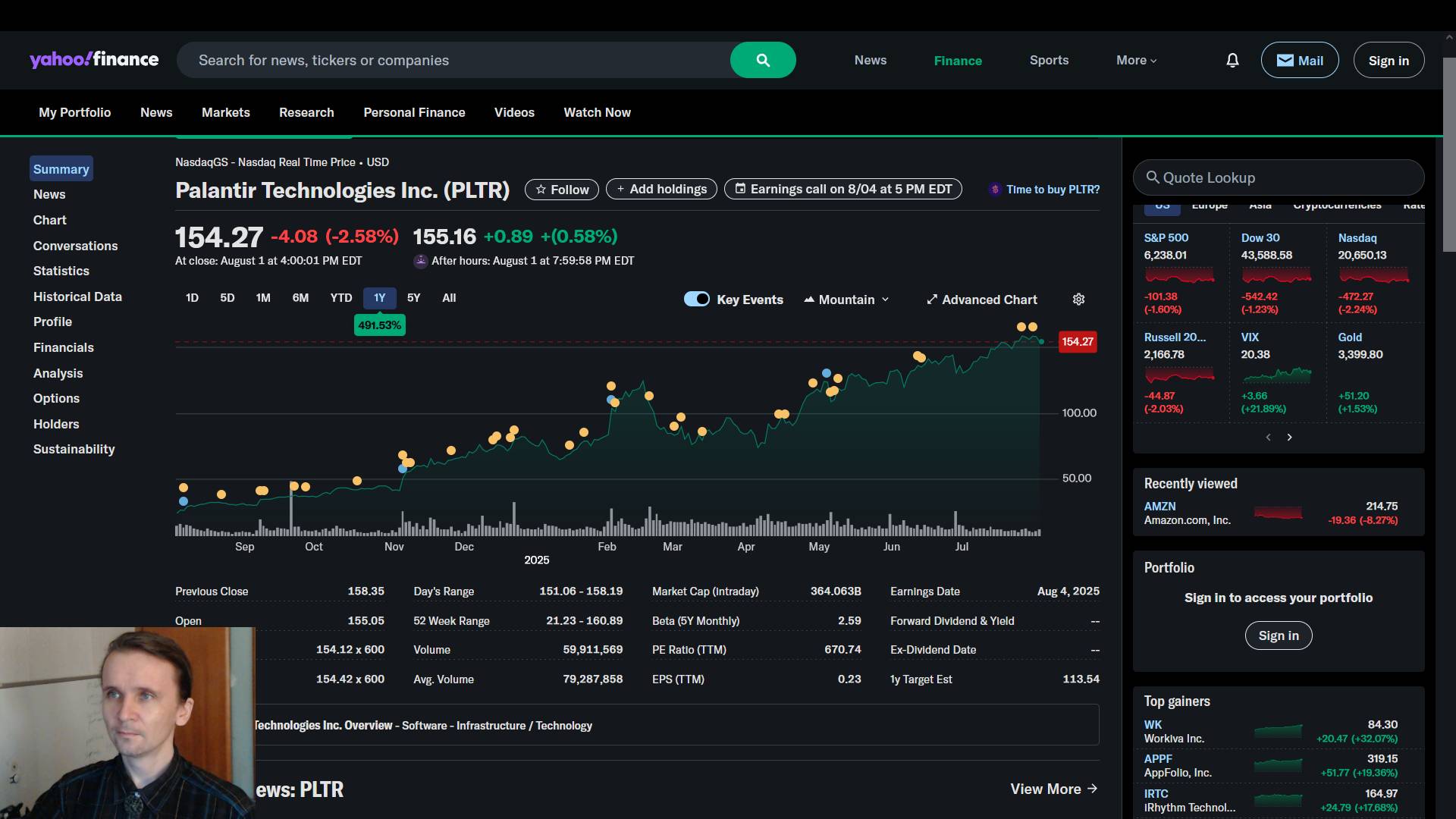Open the Advanced Chart view
The image size is (1456, 819).
[x=981, y=300]
